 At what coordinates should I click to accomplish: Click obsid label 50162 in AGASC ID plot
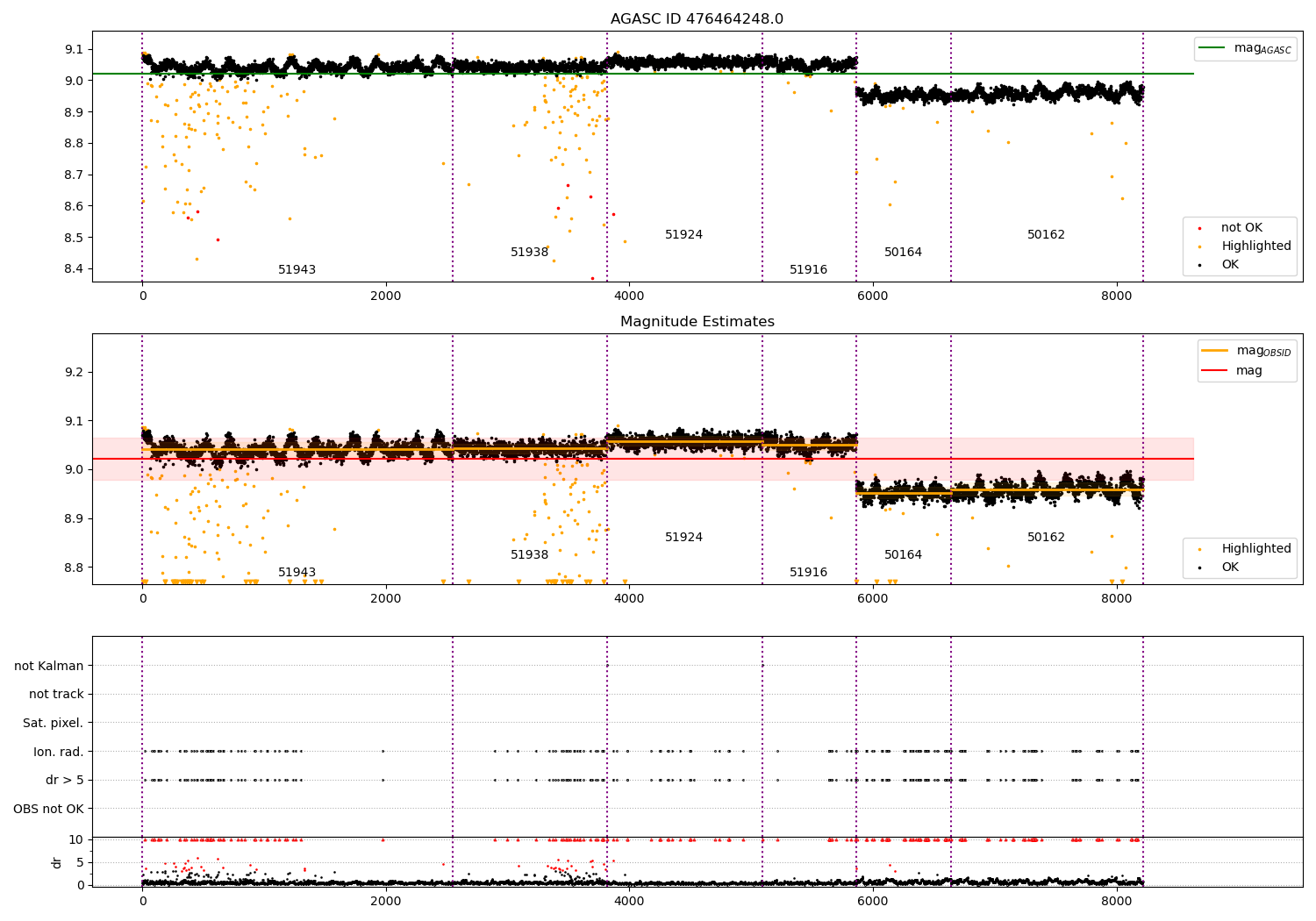[1046, 235]
